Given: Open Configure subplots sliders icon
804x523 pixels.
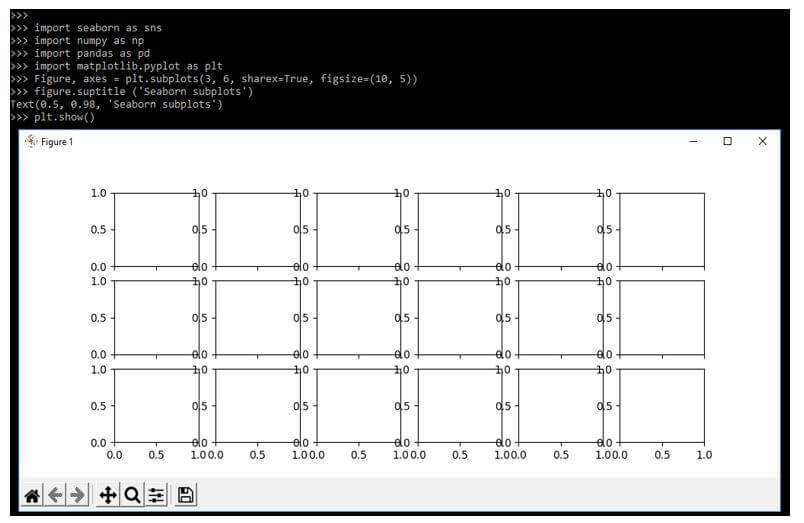Looking at the screenshot, I should 156,496.
